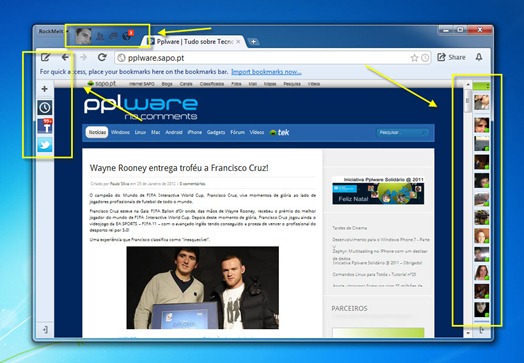The image size is (524, 363).
Task: Click the address bar showing pplware.sapo.pt
Action: coord(272,58)
